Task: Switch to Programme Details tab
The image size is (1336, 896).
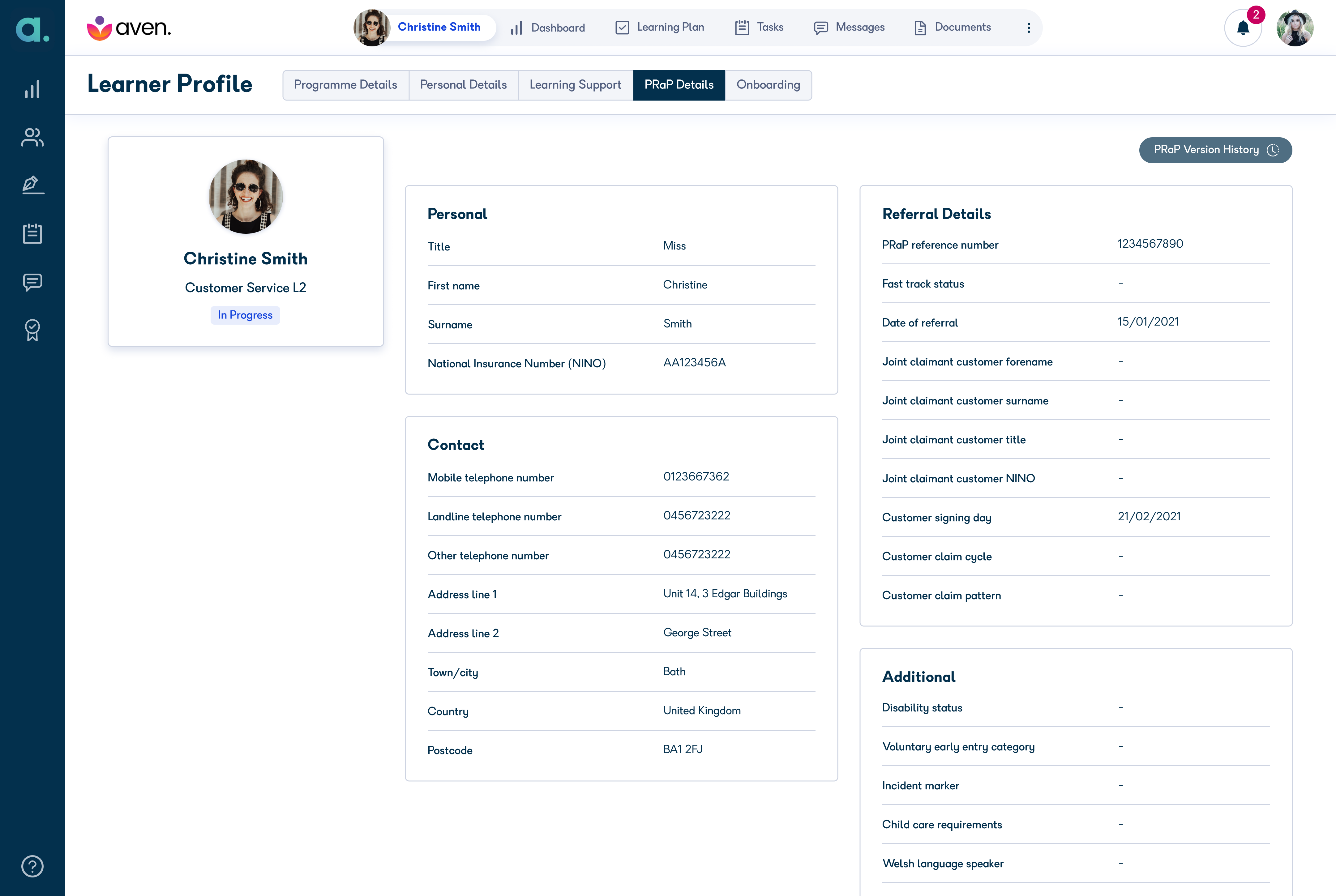Action: click(x=345, y=85)
